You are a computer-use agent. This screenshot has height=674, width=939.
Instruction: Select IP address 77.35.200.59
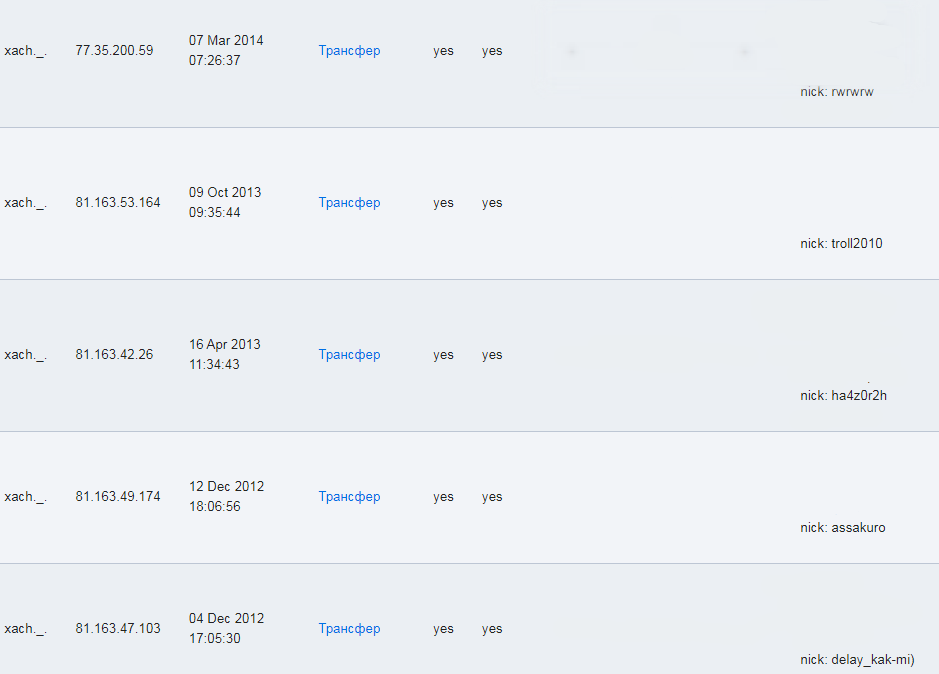(x=114, y=51)
